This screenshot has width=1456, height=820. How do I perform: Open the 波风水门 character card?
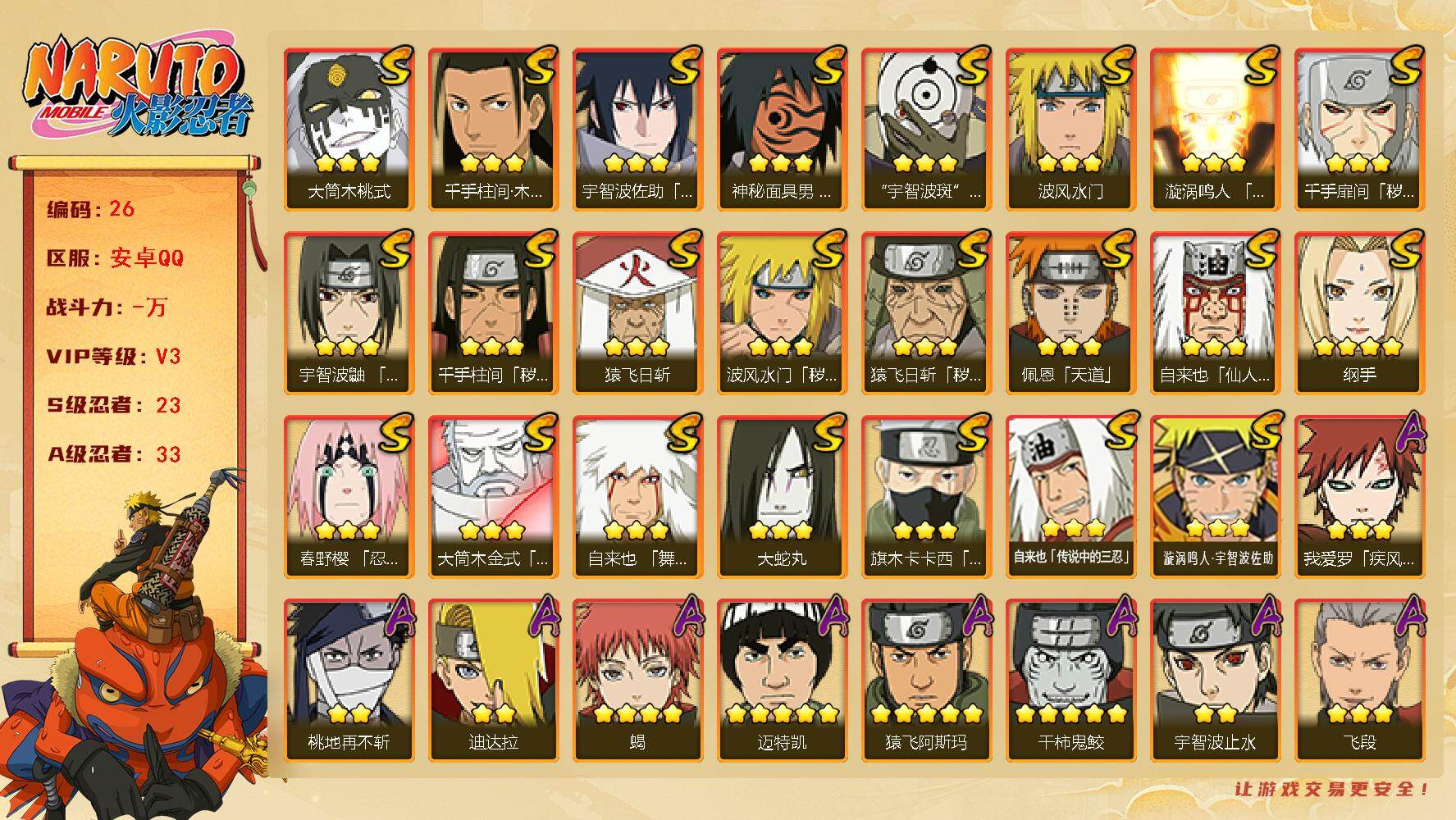[x=1070, y=130]
